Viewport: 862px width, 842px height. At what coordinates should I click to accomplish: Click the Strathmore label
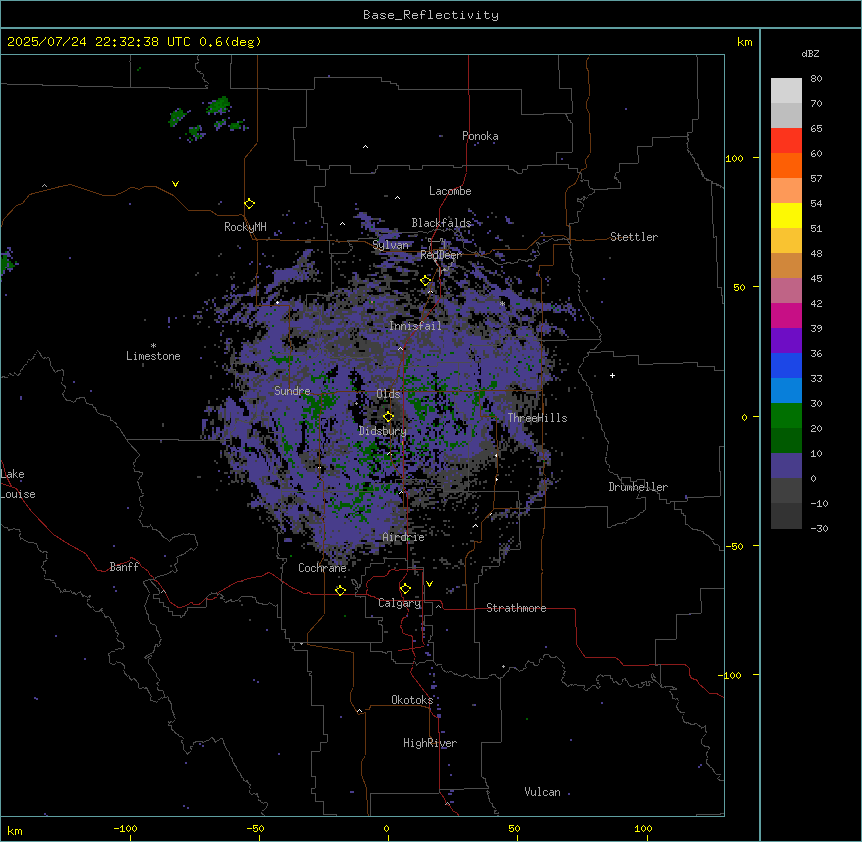click(516, 608)
